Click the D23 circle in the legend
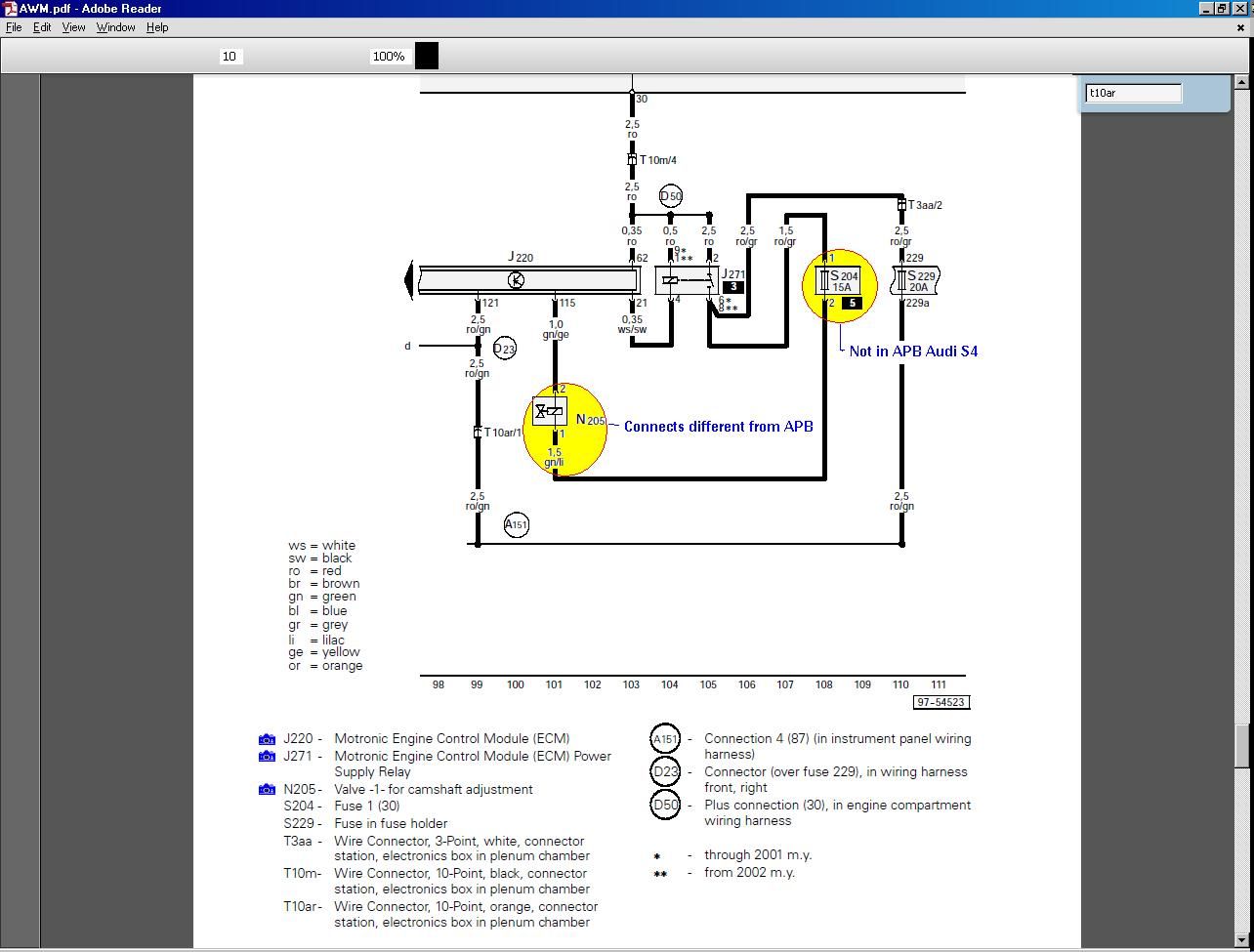The image size is (1254, 952). click(x=665, y=772)
